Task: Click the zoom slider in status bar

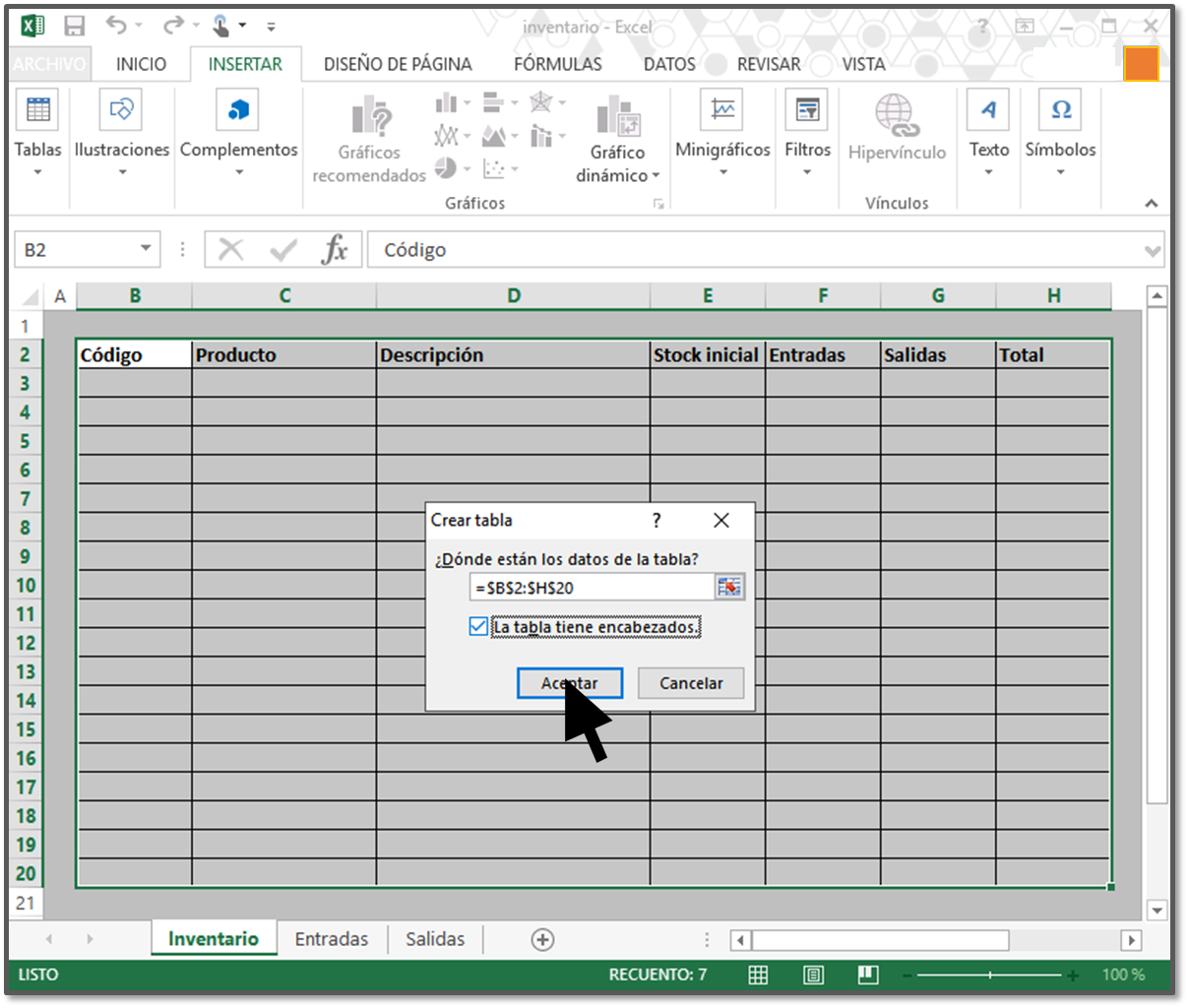Action: 989,975
